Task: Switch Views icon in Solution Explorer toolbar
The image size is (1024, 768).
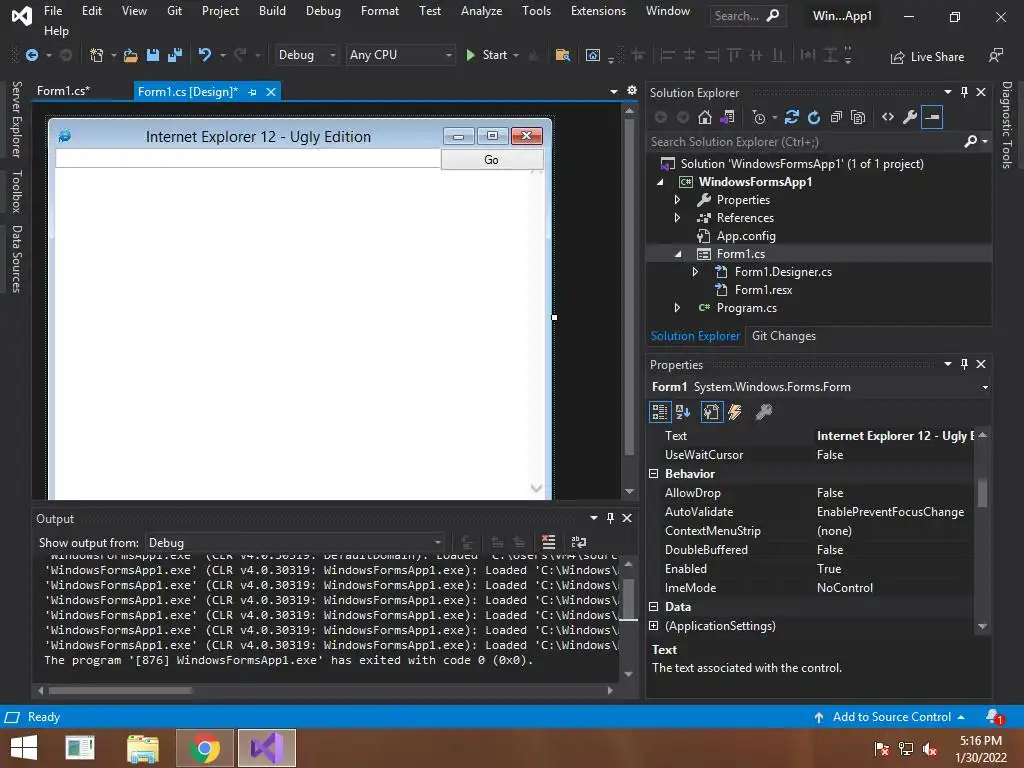Action: pyautogui.click(x=727, y=118)
